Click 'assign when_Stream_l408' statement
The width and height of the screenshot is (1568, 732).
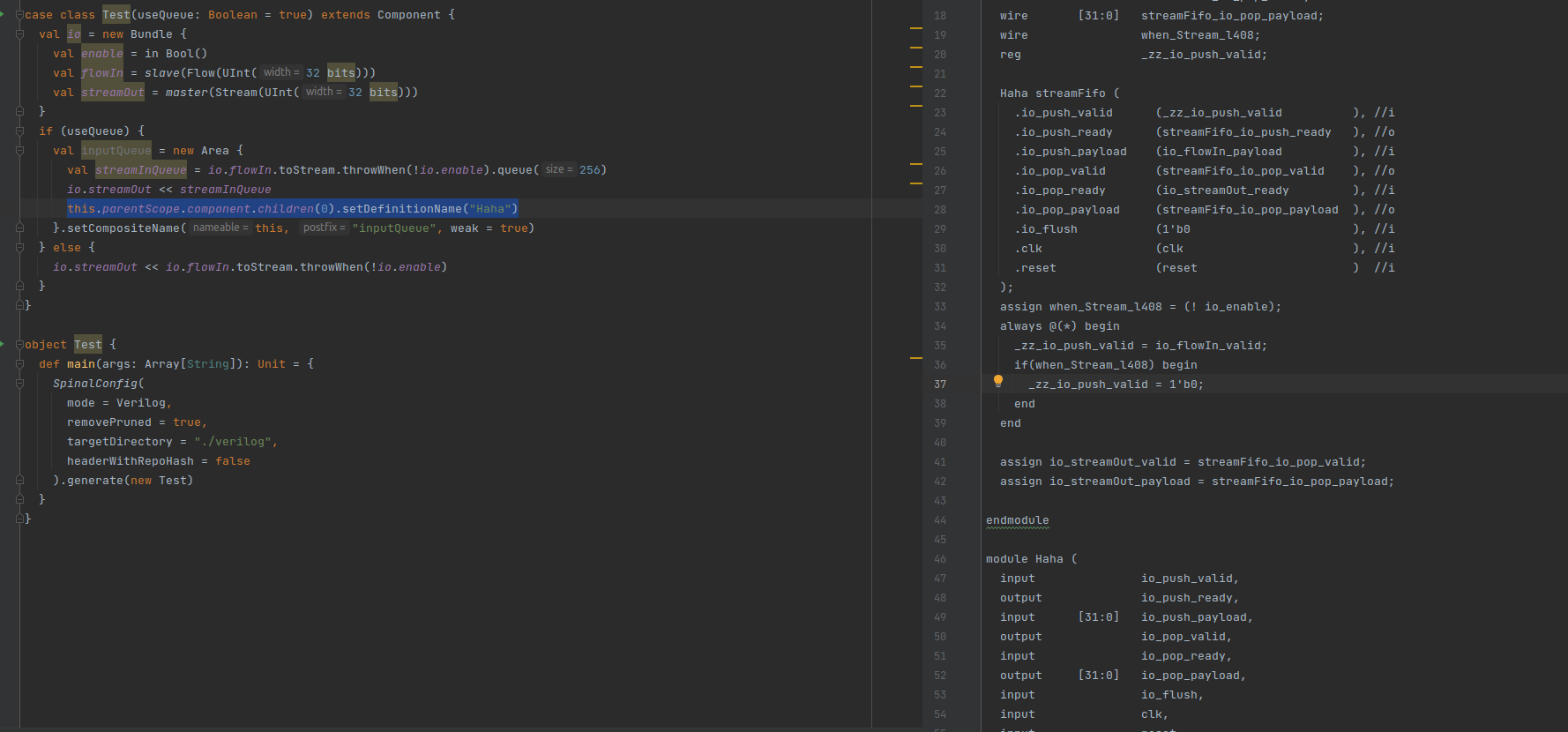[x=1141, y=307]
